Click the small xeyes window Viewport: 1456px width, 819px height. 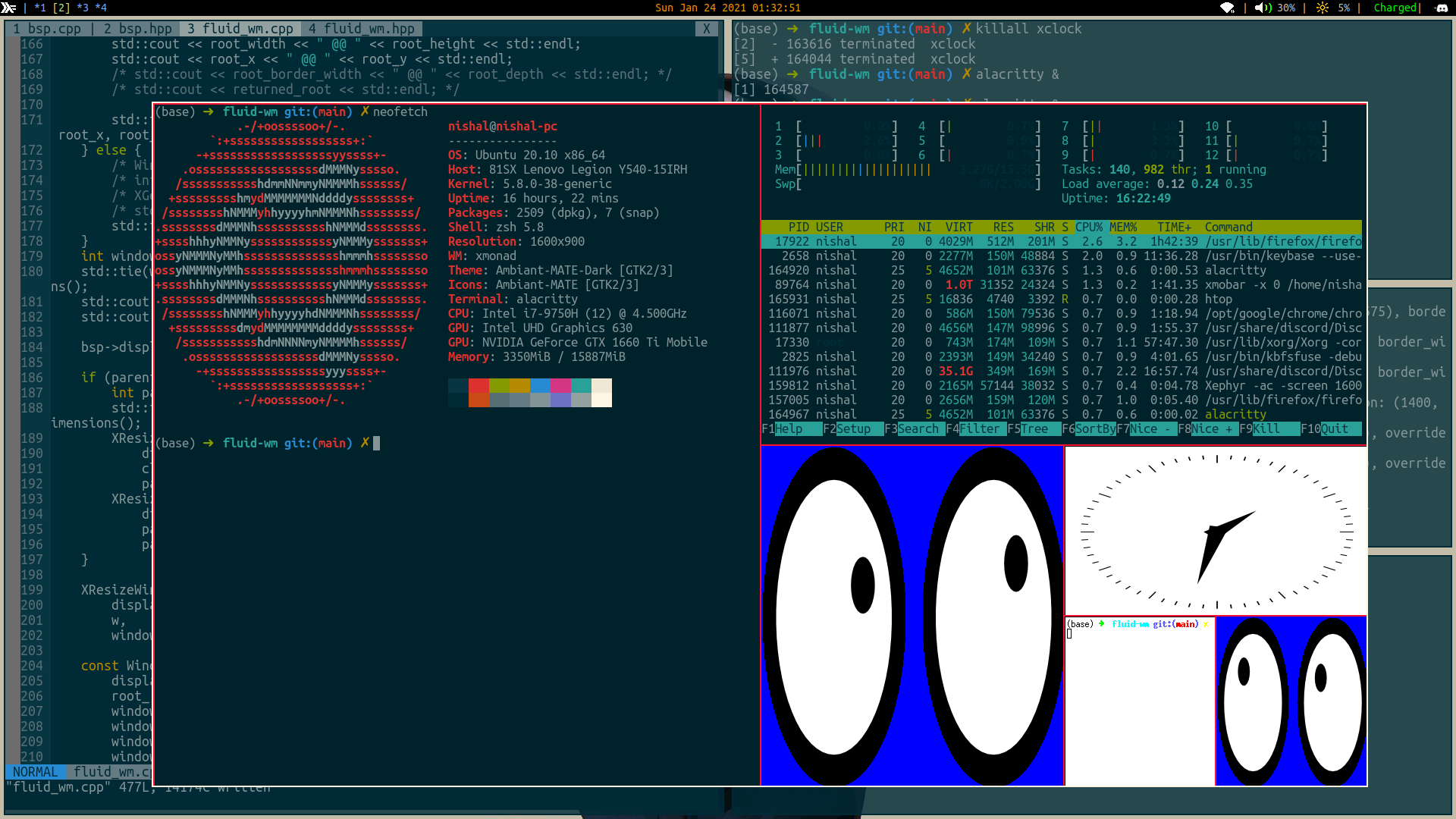click(x=1291, y=700)
